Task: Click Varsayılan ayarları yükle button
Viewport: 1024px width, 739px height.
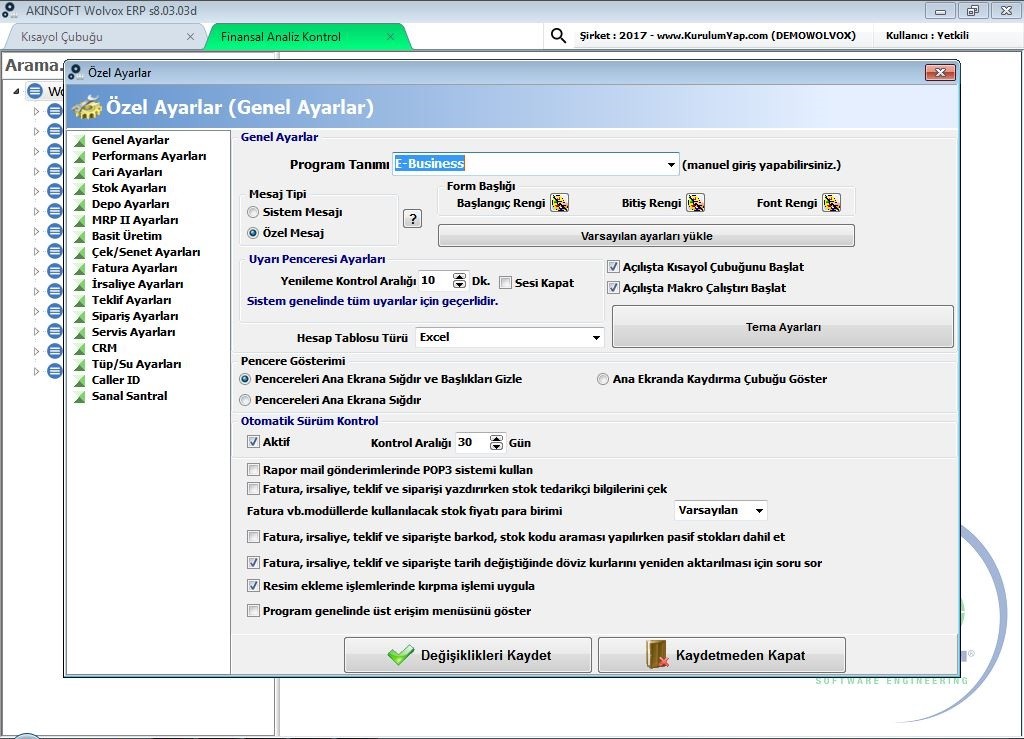Action: click(x=646, y=236)
